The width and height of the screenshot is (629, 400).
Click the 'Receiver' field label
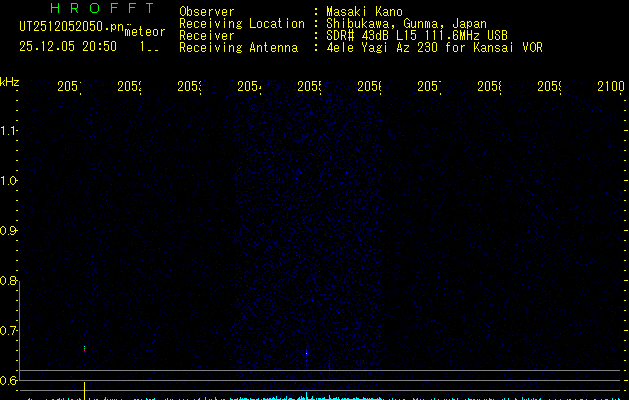click(x=207, y=36)
